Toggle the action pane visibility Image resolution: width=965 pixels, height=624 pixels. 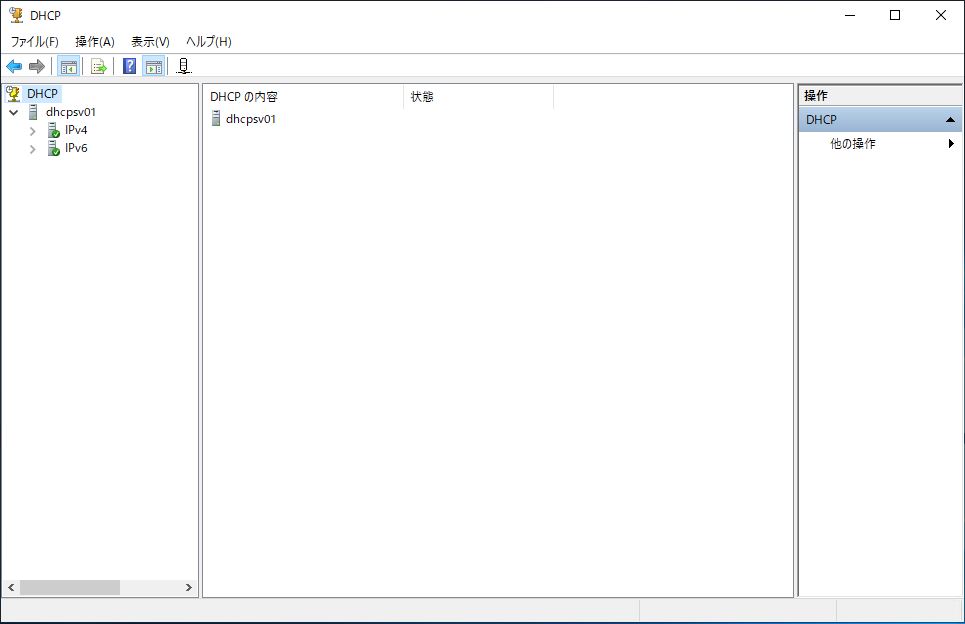154,65
